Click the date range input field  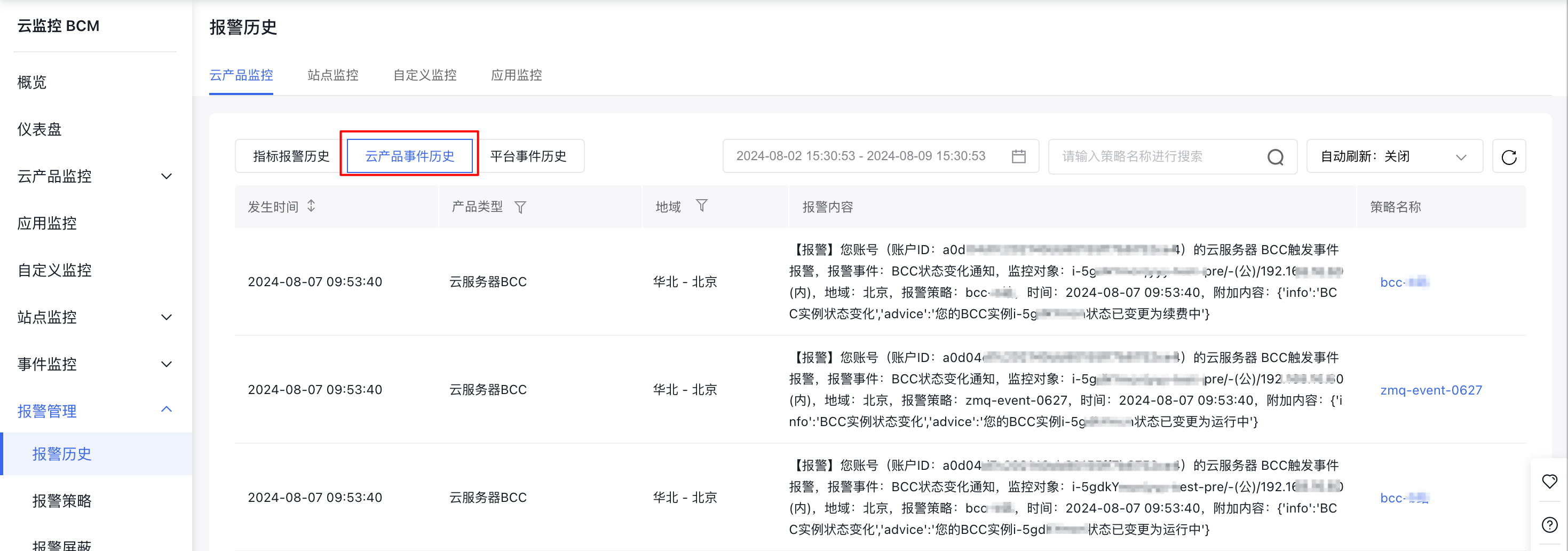[x=880, y=156]
